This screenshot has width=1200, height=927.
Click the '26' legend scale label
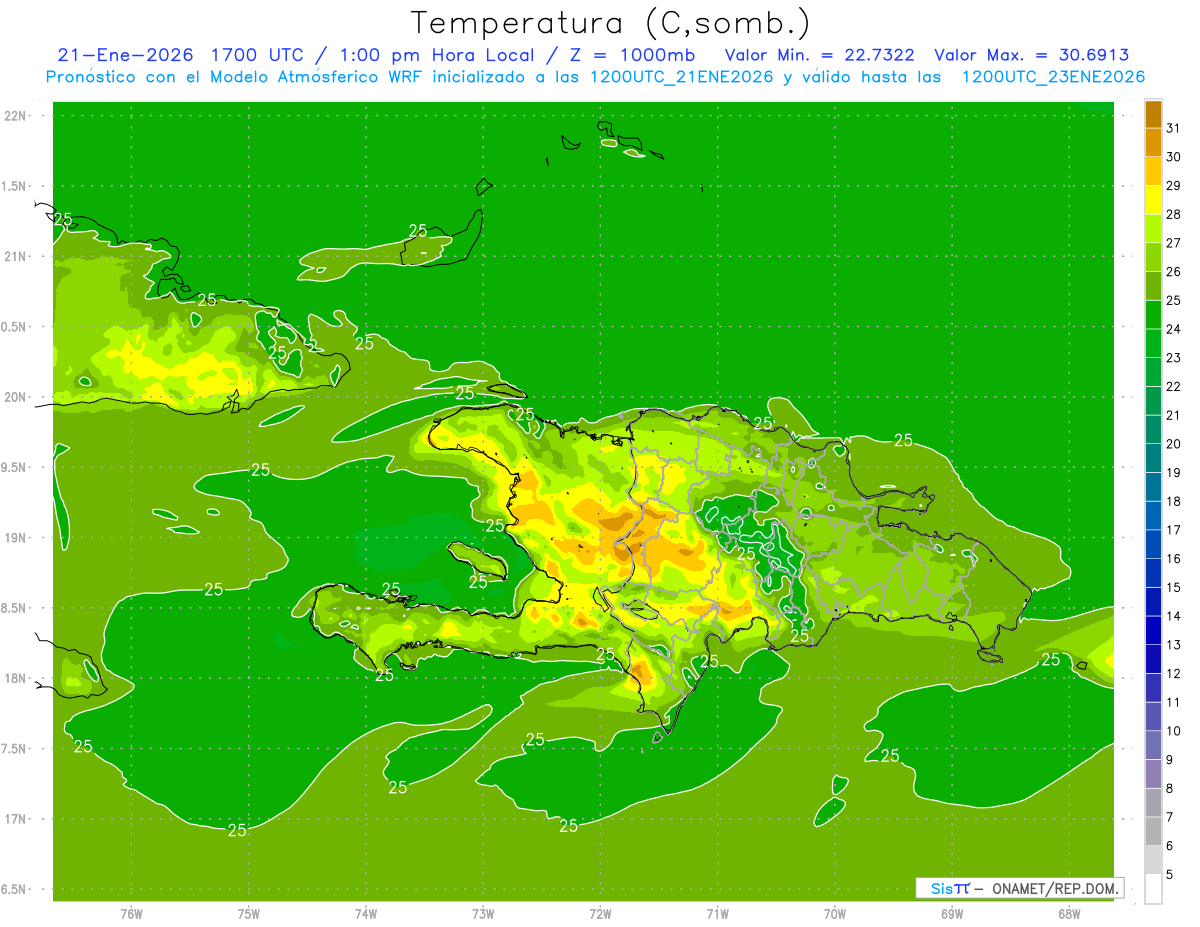pyautogui.click(x=1173, y=272)
